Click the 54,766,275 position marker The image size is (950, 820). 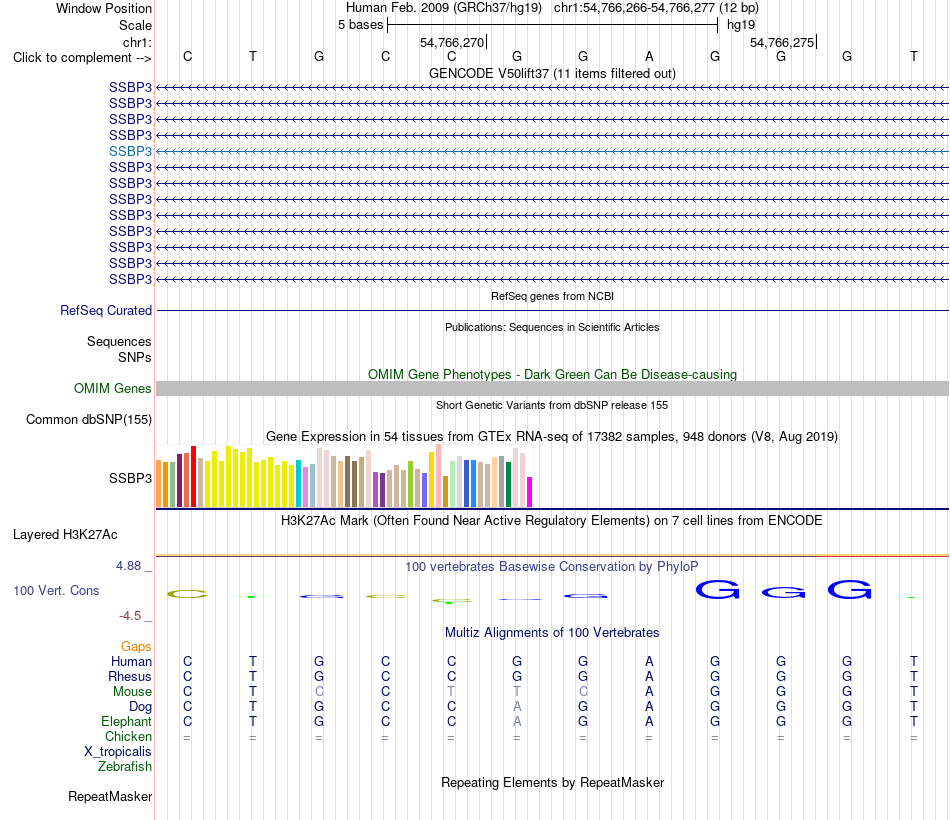click(x=782, y=42)
